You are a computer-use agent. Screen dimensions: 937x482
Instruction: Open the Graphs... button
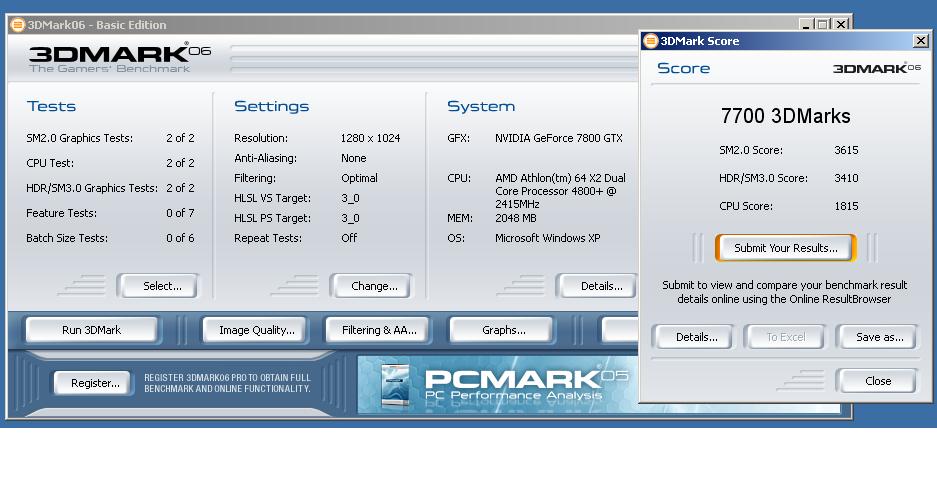(504, 330)
